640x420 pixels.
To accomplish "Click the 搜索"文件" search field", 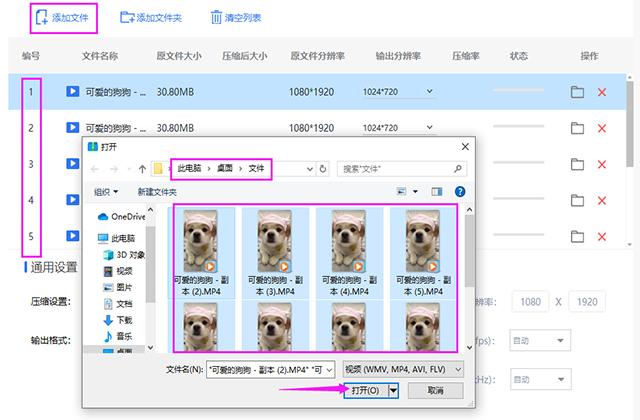I will (x=402, y=169).
